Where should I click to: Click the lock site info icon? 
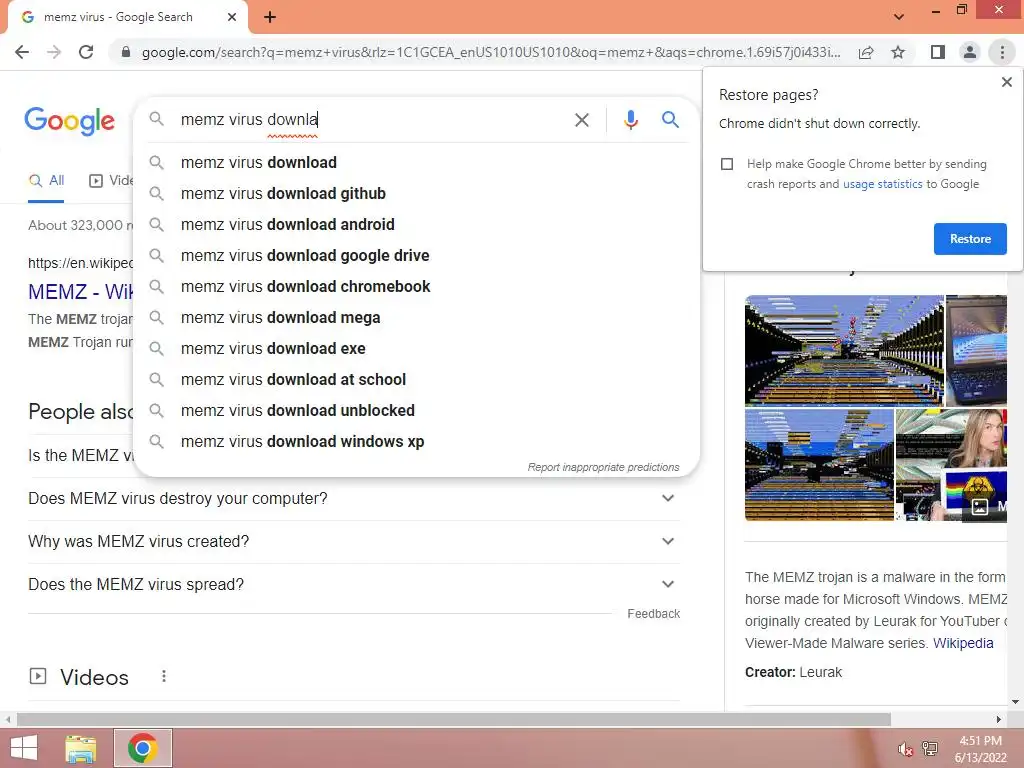pyautogui.click(x=126, y=52)
